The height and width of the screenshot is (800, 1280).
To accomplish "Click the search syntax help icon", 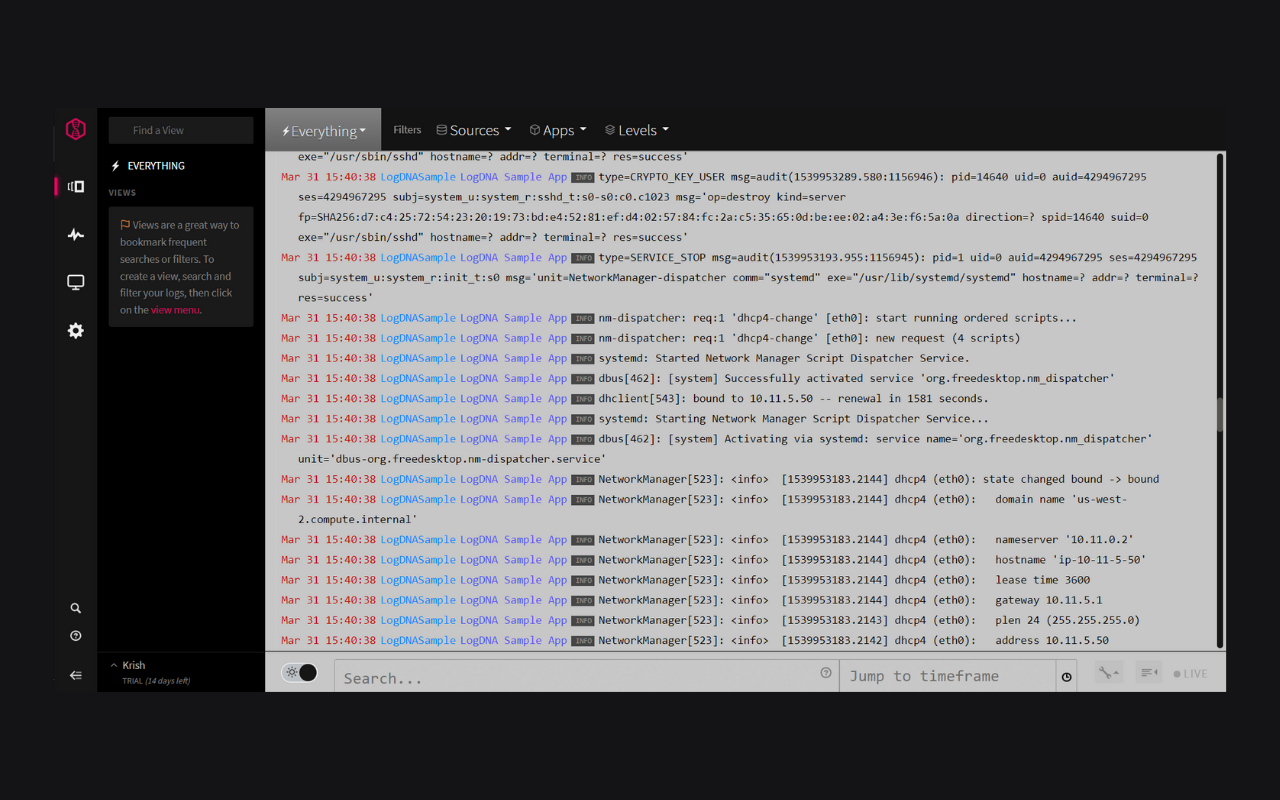I will point(826,673).
